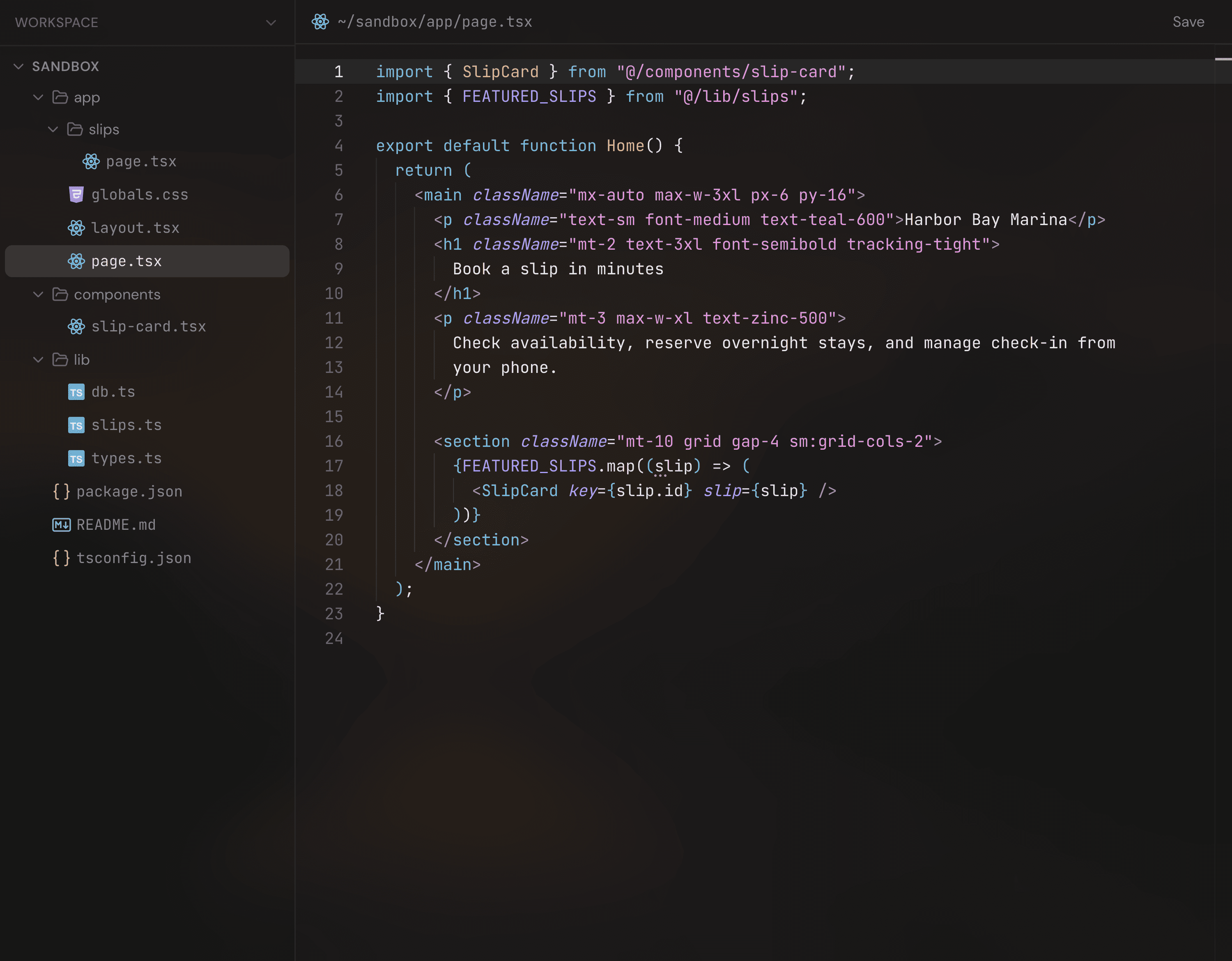Open layout.tsx in the file tree

147,228
